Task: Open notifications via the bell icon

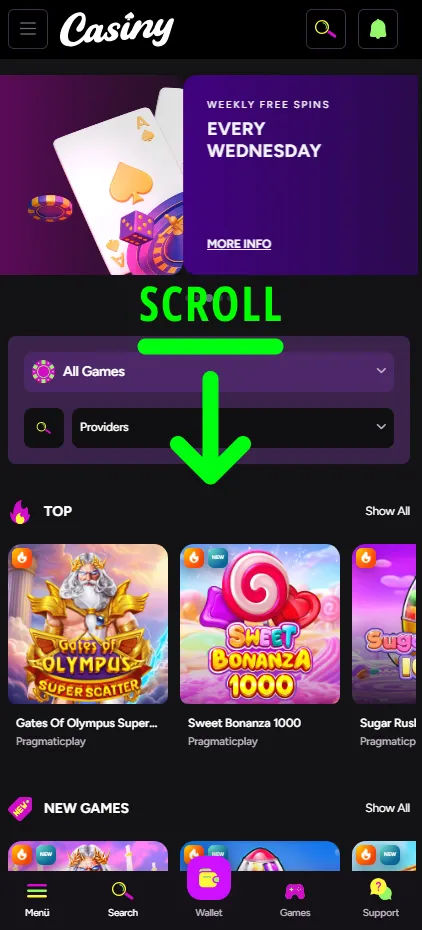Action: (378, 28)
